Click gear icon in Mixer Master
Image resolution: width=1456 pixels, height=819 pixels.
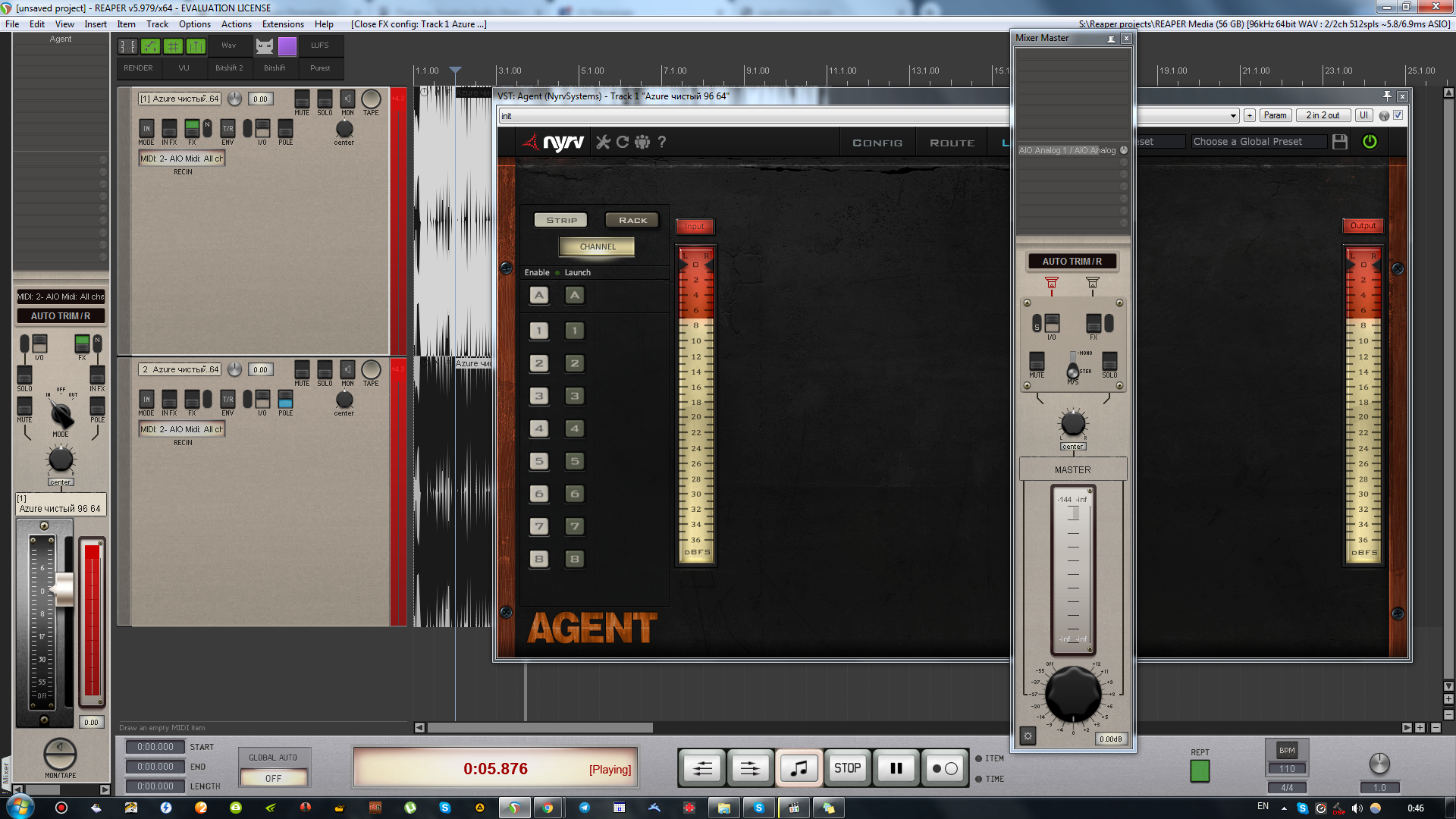1028,736
